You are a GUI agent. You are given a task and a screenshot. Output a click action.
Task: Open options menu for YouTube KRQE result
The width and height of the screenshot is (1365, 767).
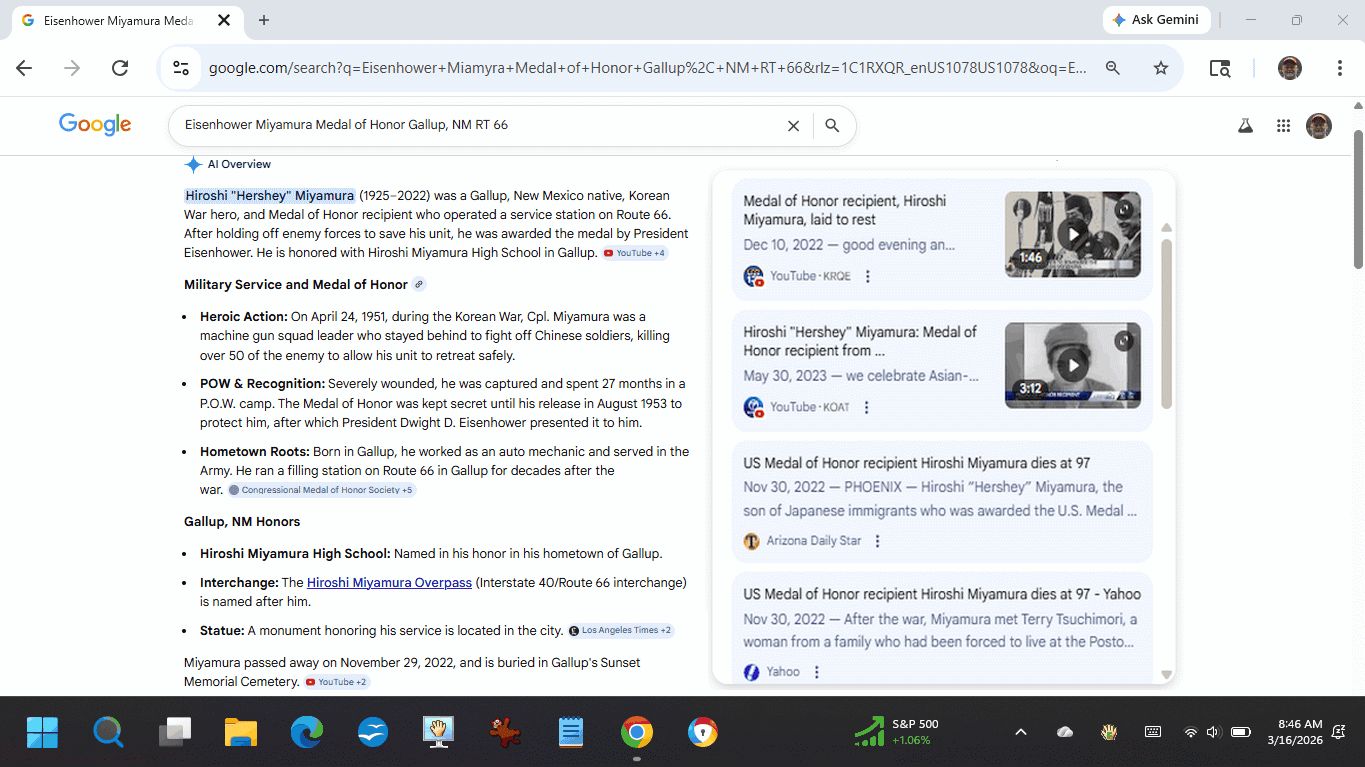868,276
